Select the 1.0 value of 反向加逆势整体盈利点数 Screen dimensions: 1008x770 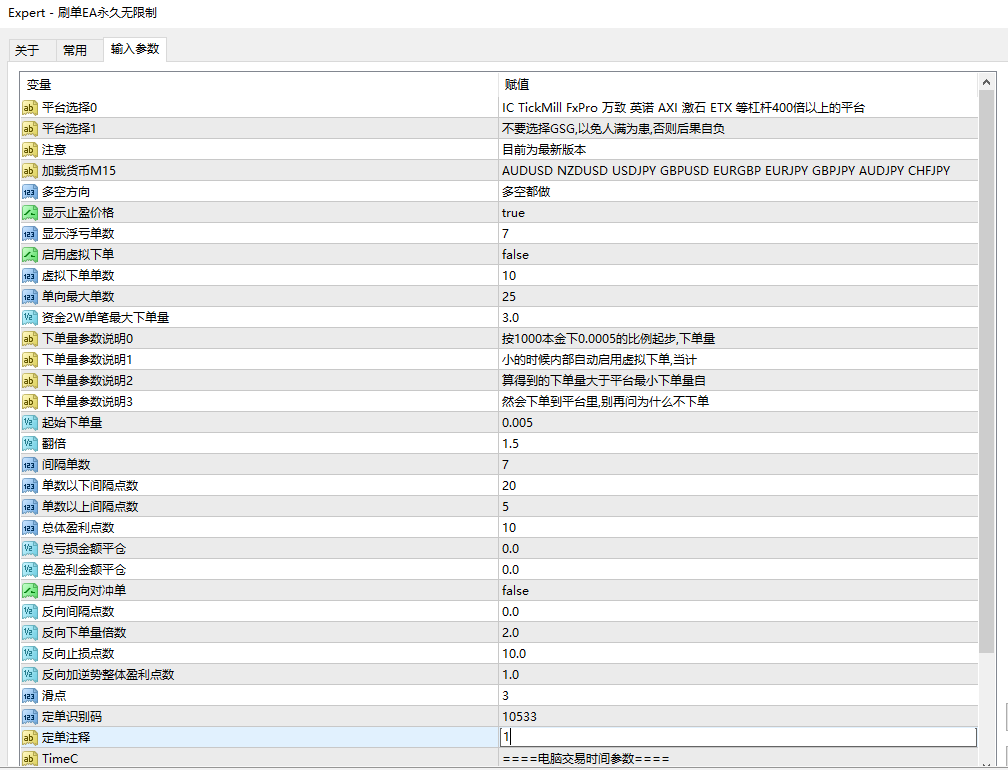[510, 675]
